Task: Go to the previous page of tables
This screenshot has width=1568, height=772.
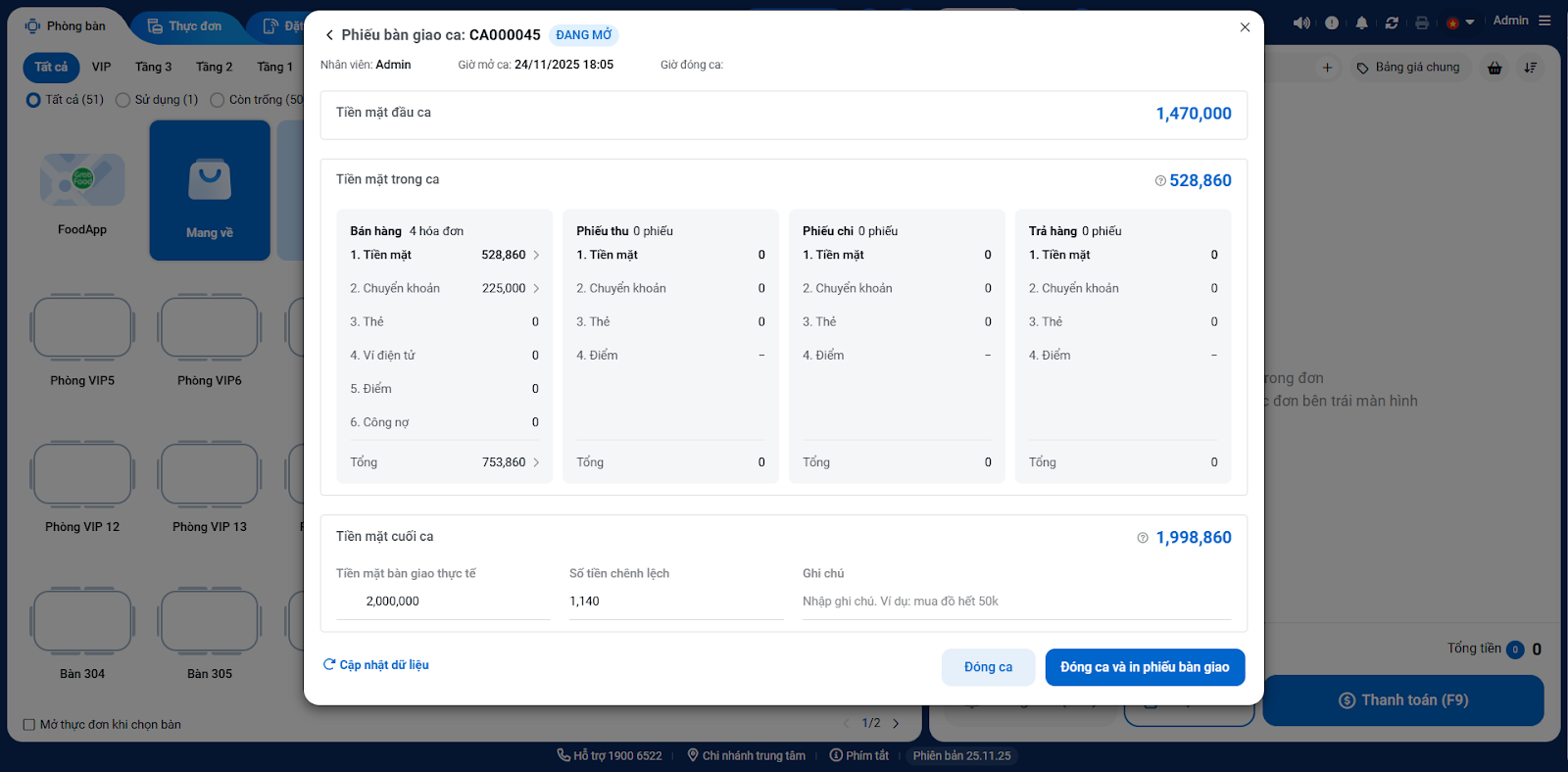Action: [x=848, y=724]
